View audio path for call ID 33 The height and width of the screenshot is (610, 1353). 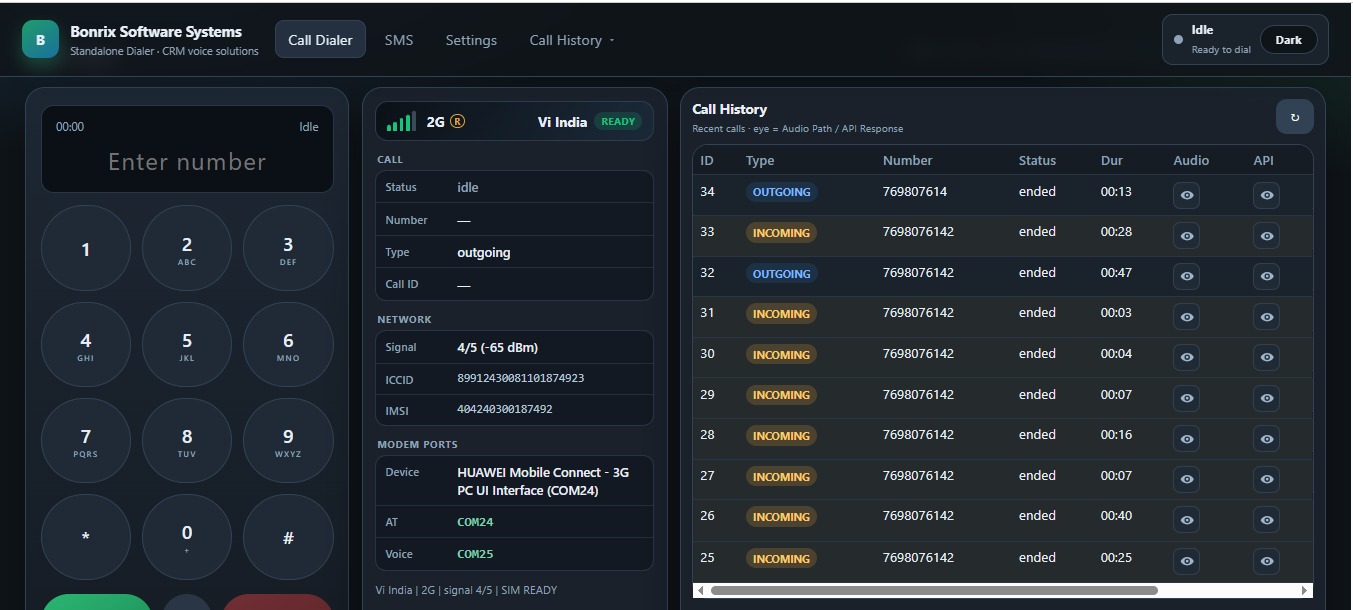(x=1187, y=236)
